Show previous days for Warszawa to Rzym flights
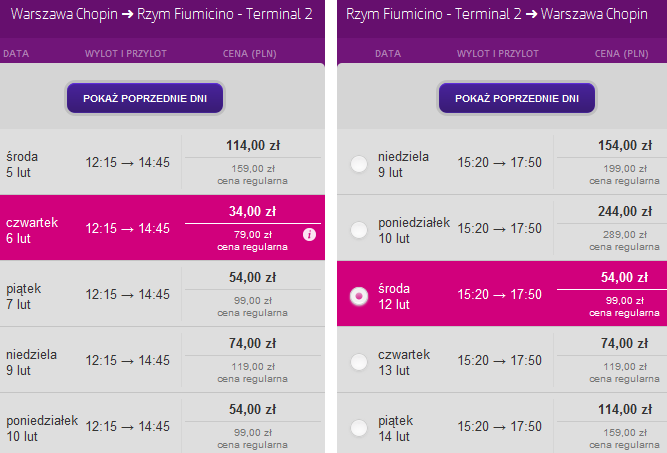The height and width of the screenshot is (453, 667). click(145, 98)
